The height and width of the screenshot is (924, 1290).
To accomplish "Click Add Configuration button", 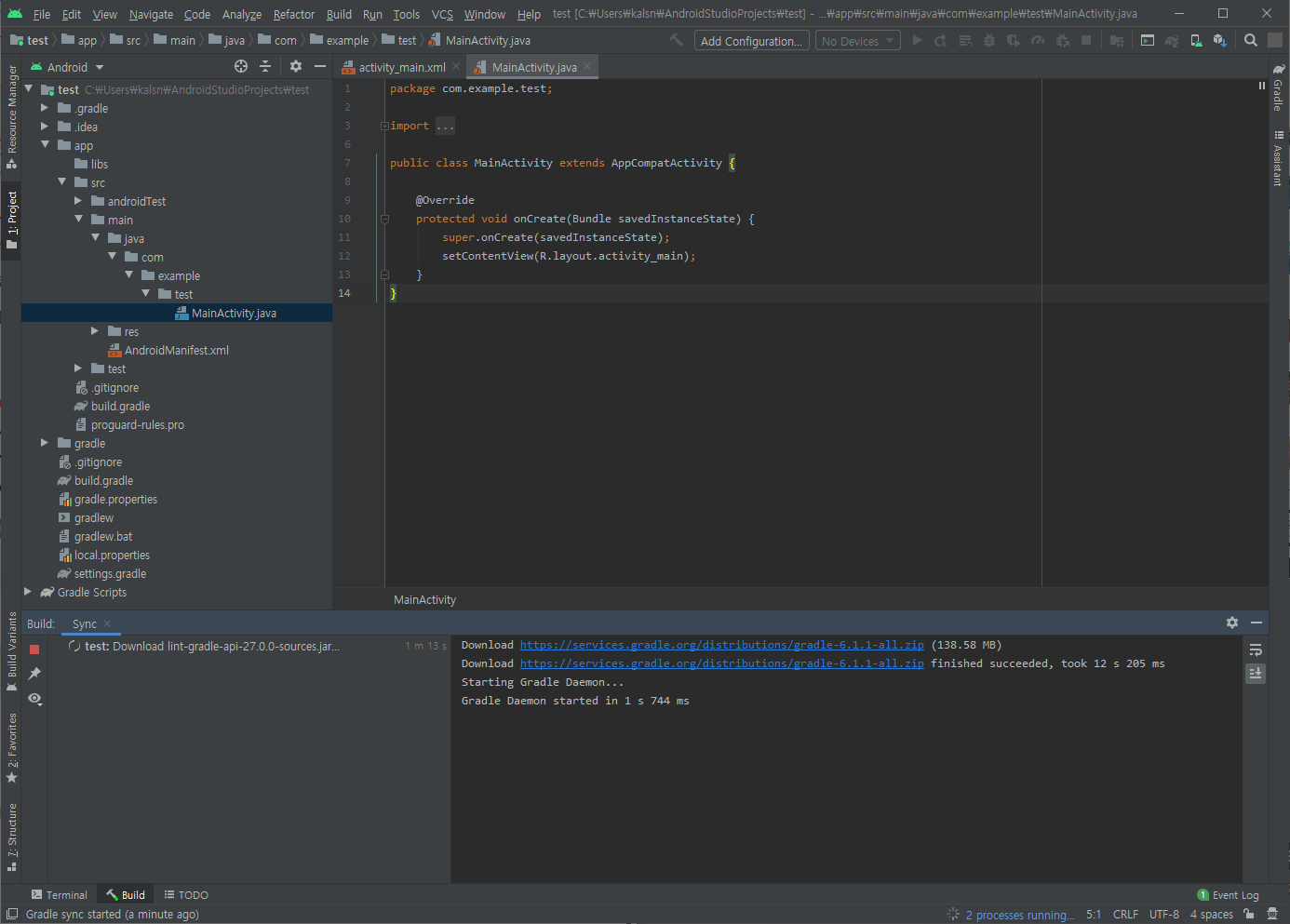I will (751, 41).
